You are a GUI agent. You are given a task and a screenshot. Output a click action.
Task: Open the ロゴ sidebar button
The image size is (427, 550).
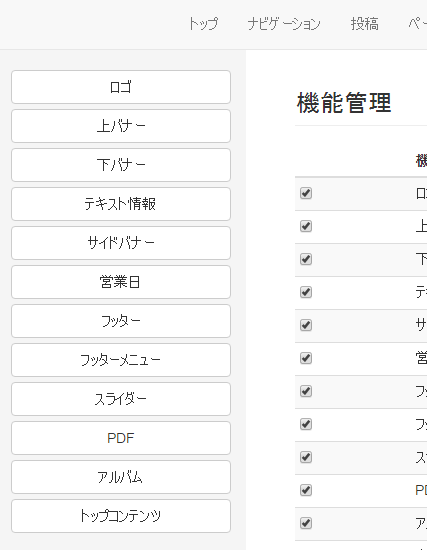click(121, 87)
